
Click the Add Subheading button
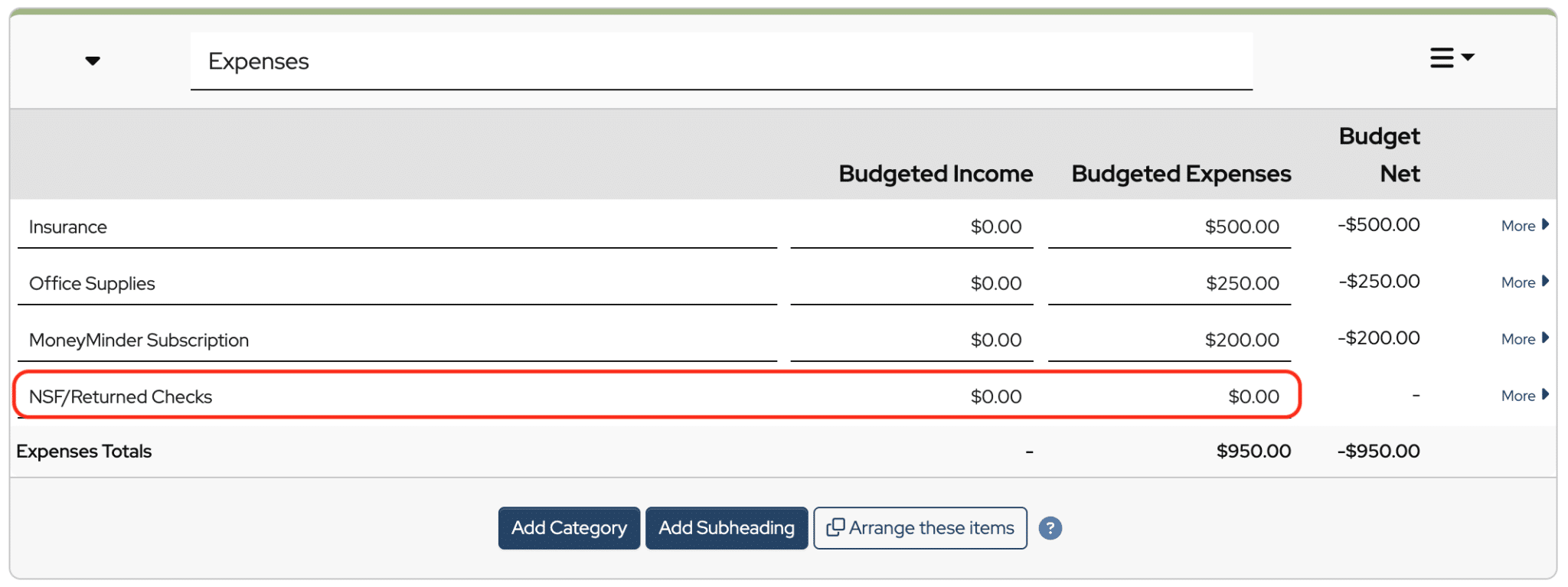[x=727, y=528]
